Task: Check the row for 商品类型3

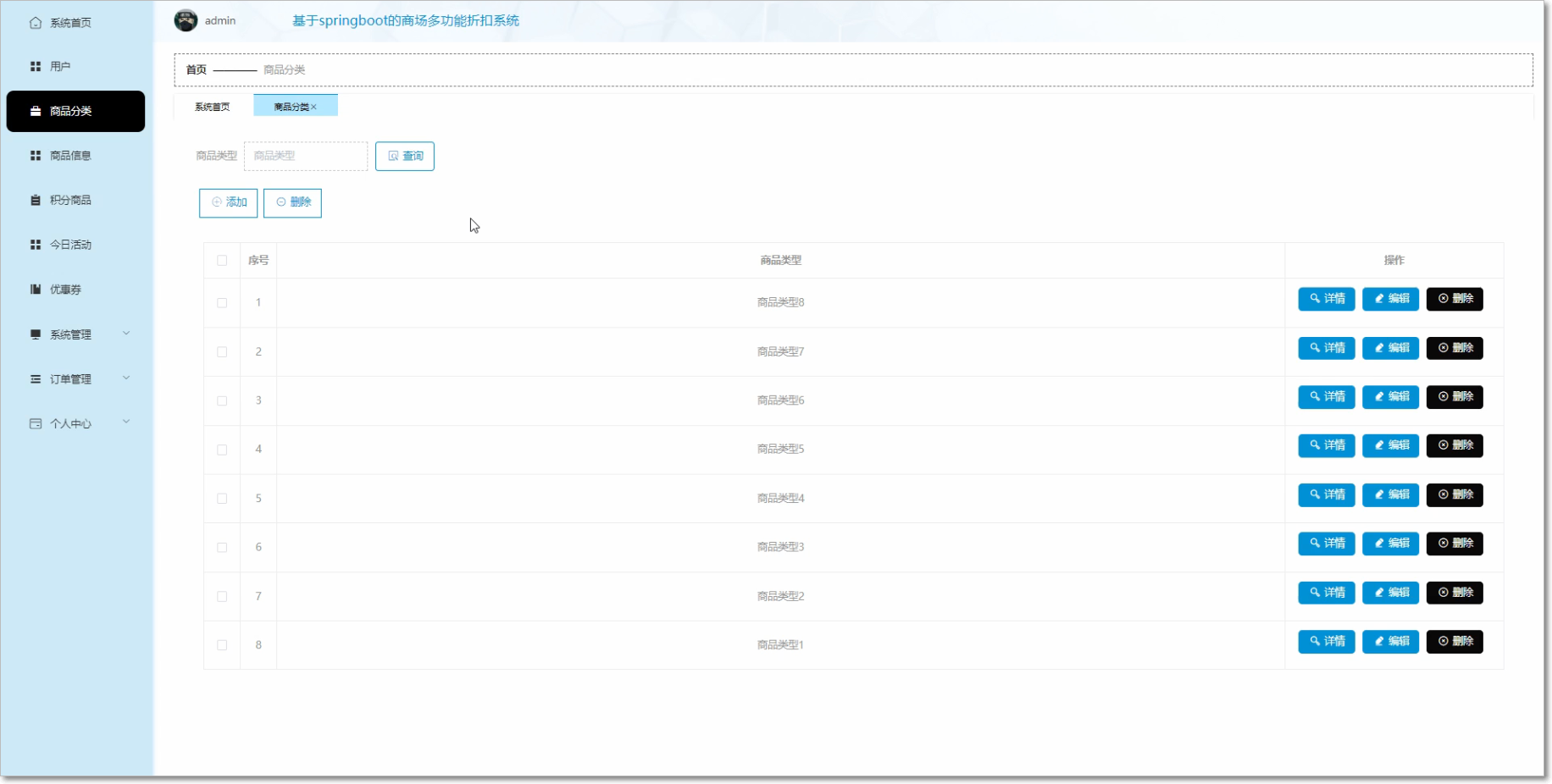Action: click(x=222, y=548)
